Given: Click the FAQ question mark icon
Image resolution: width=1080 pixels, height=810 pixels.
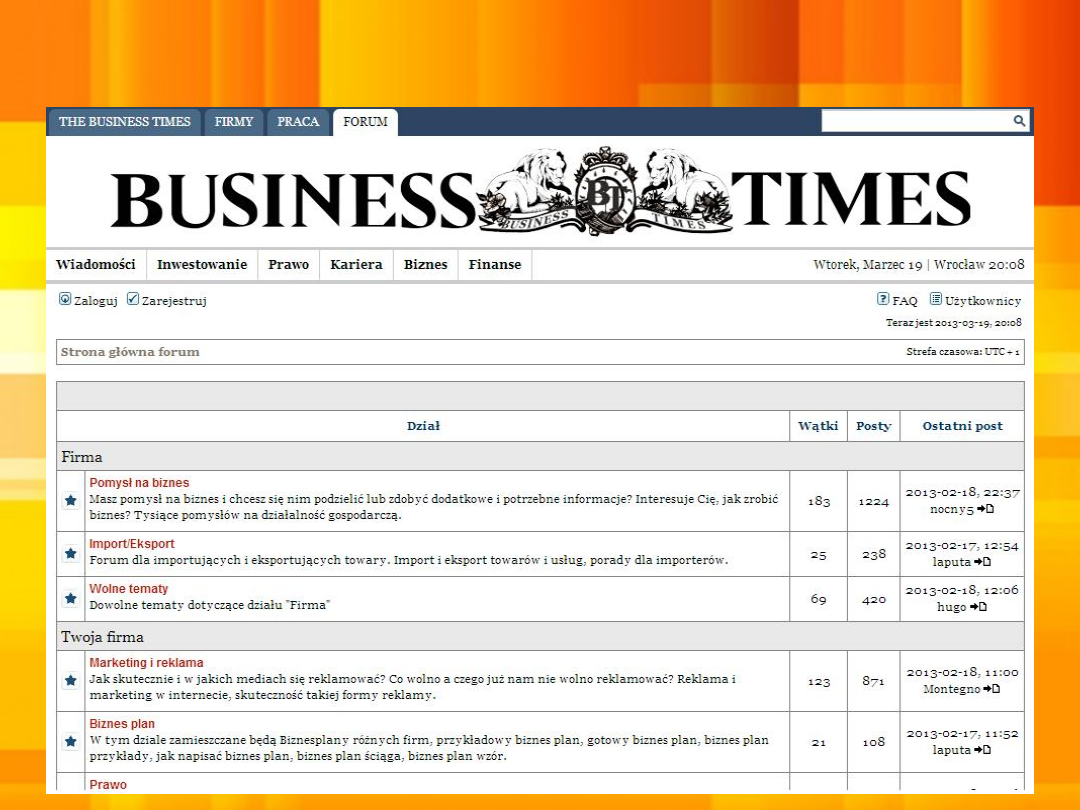Looking at the screenshot, I should (x=883, y=299).
